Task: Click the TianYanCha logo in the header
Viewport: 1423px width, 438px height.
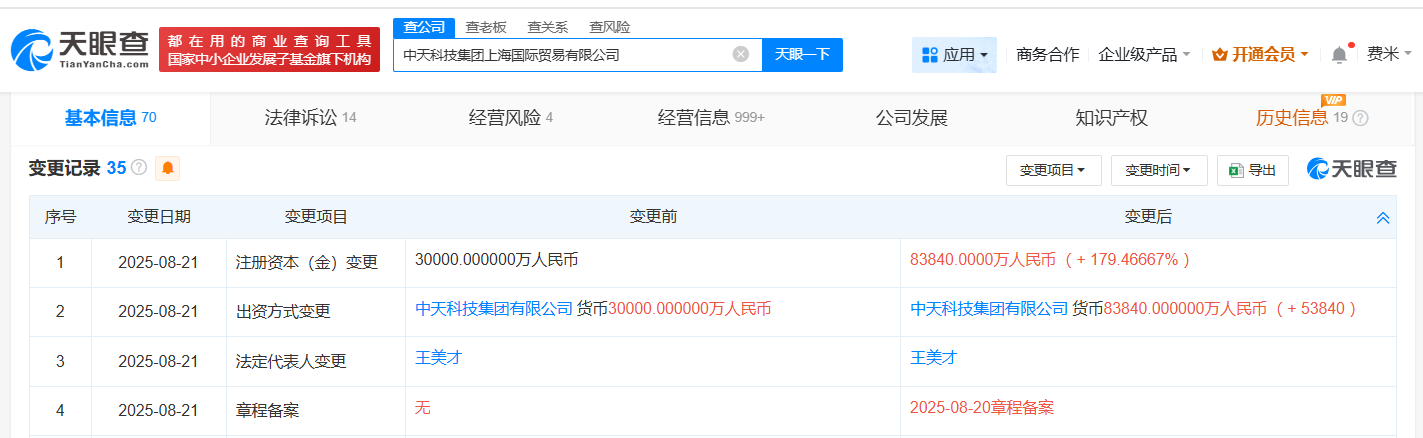Action: (x=80, y=49)
